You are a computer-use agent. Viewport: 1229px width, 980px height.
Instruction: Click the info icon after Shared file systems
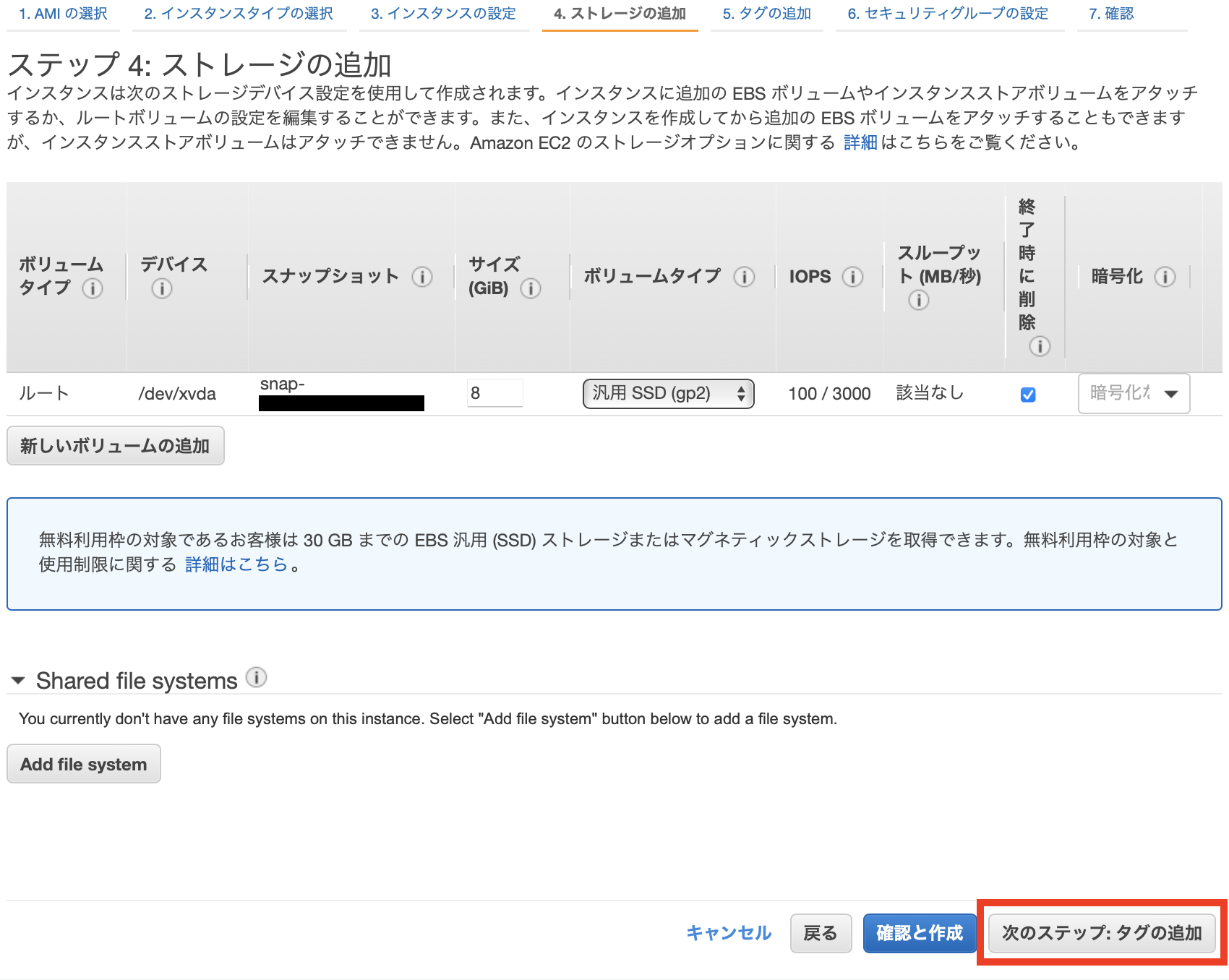click(255, 678)
